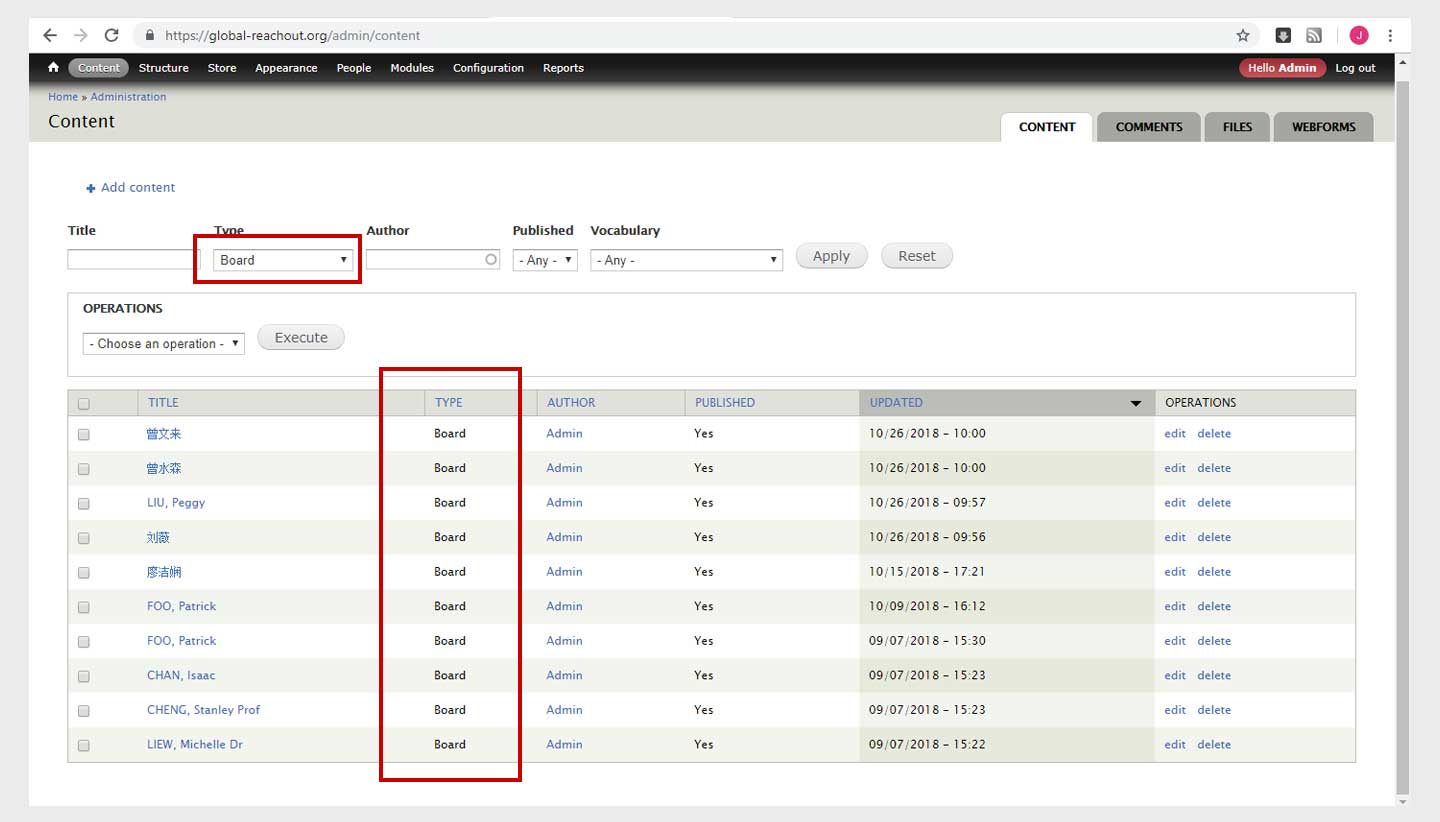Sort by the Author column header
Viewport: 1440px width, 822px height.
point(571,403)
